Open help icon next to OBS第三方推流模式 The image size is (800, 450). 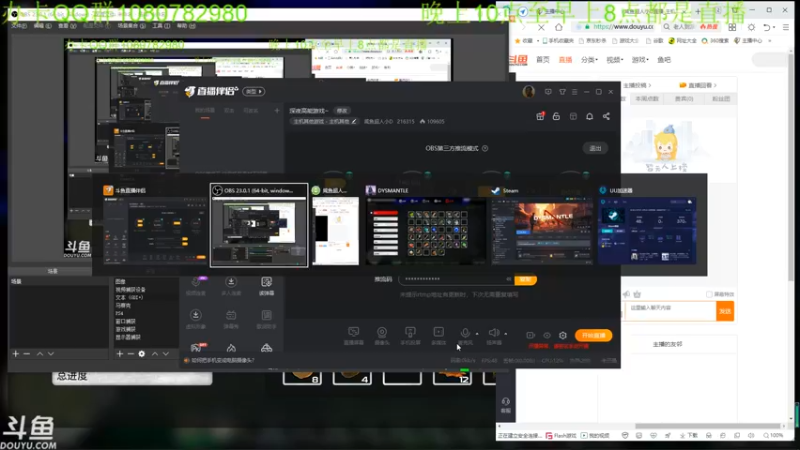pos(485,148)
